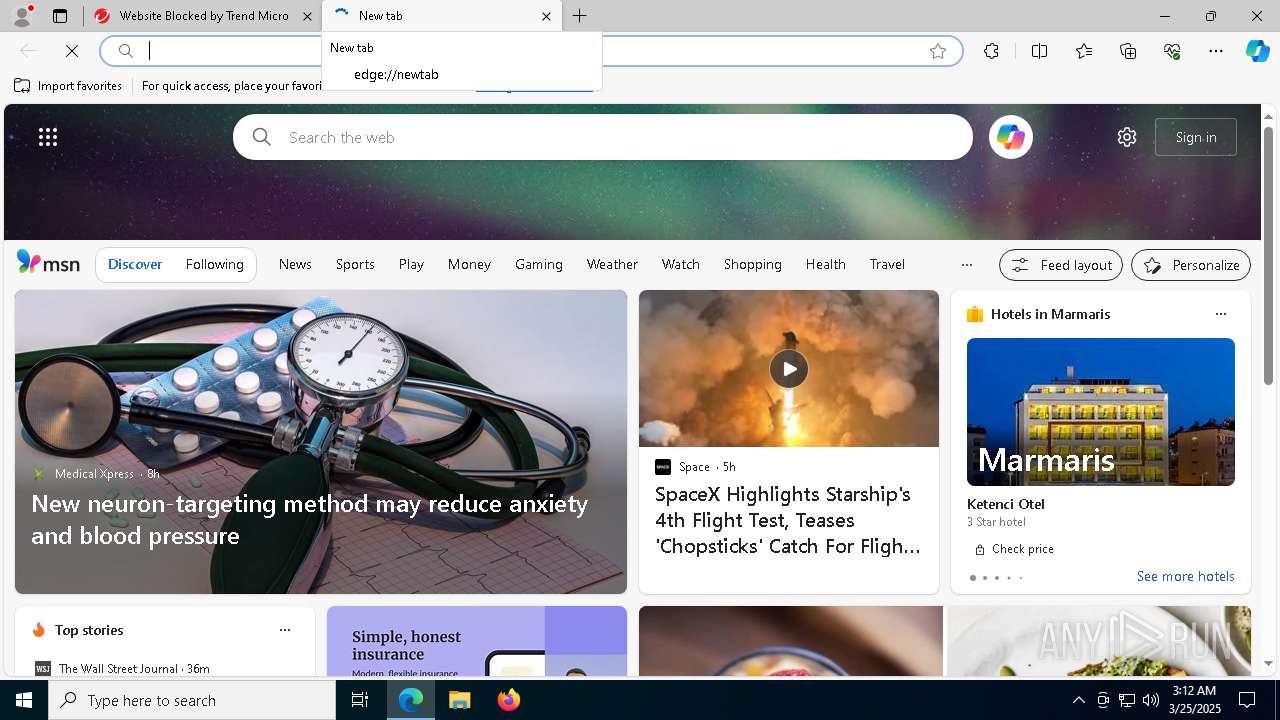Open the Sports category
Screen dimensions: 1280x720
click(355, 264)
